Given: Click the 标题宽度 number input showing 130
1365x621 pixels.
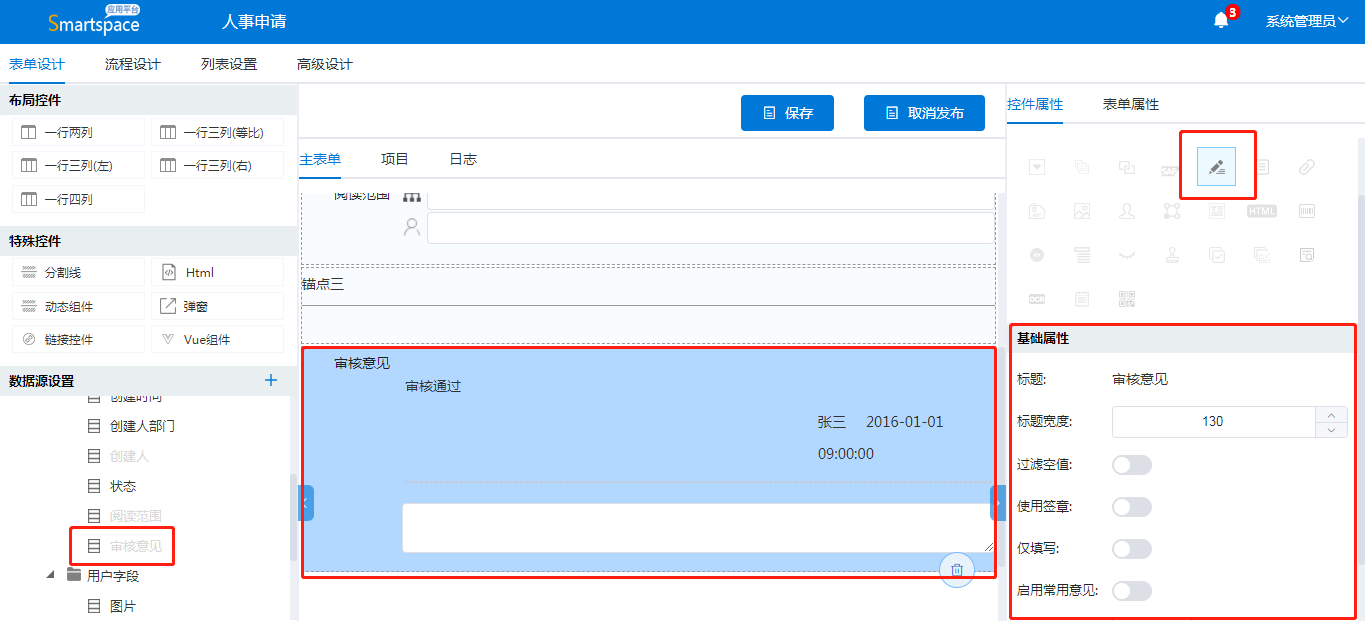Looking at the screenshot, I should [1214, 422].
